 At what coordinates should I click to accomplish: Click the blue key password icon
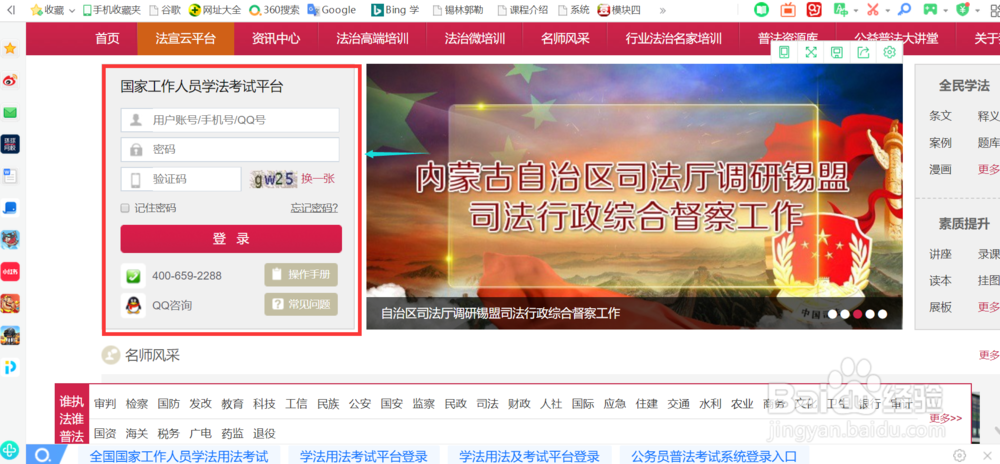coord(904,10)
